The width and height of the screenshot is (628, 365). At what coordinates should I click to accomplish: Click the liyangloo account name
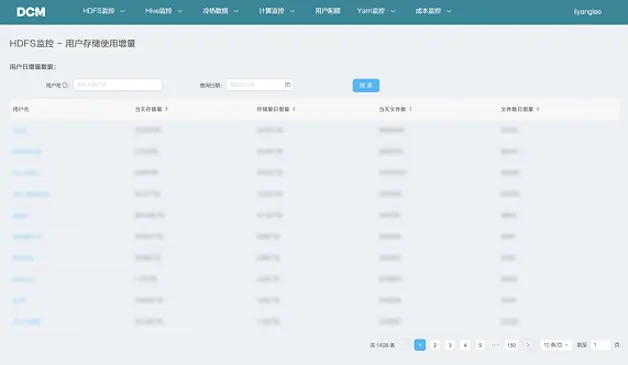click(x=588, y=12)
